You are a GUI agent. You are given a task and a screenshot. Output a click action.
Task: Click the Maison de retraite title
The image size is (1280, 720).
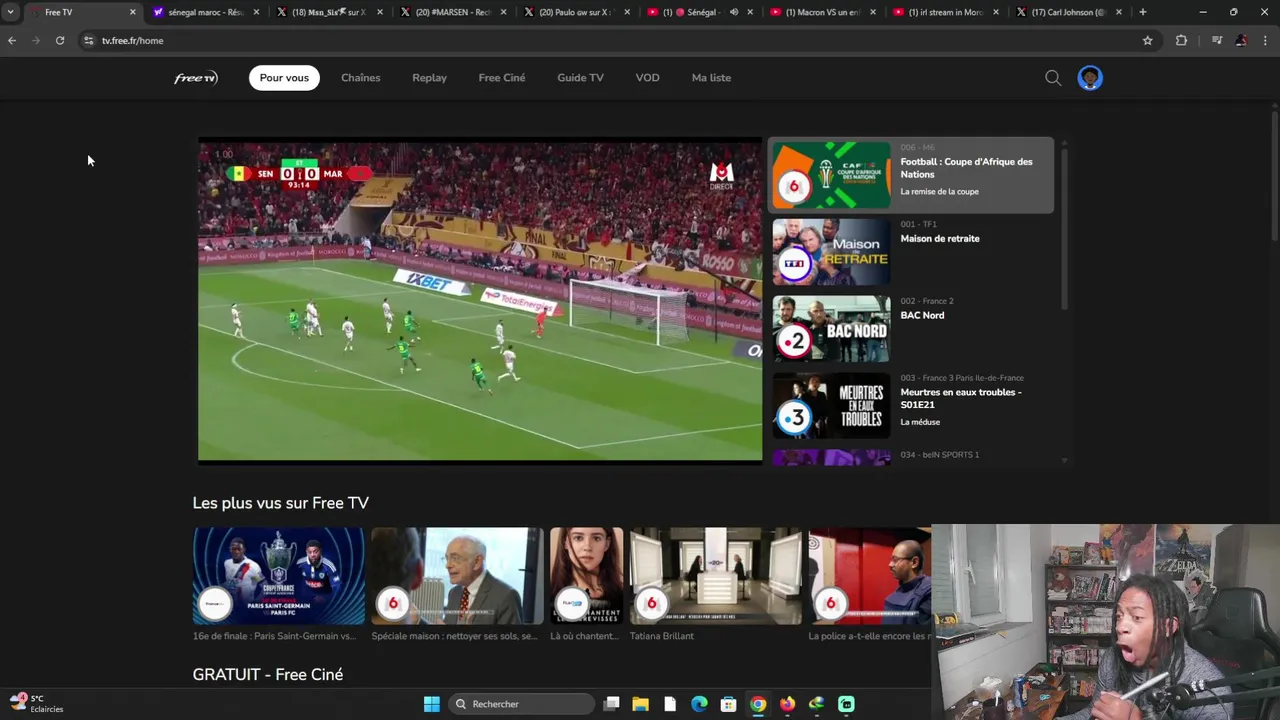(x=940, y=239)
